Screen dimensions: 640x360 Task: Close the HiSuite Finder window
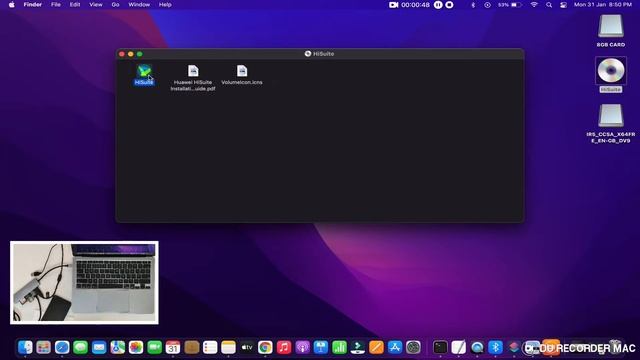click(x=122, y=54)
